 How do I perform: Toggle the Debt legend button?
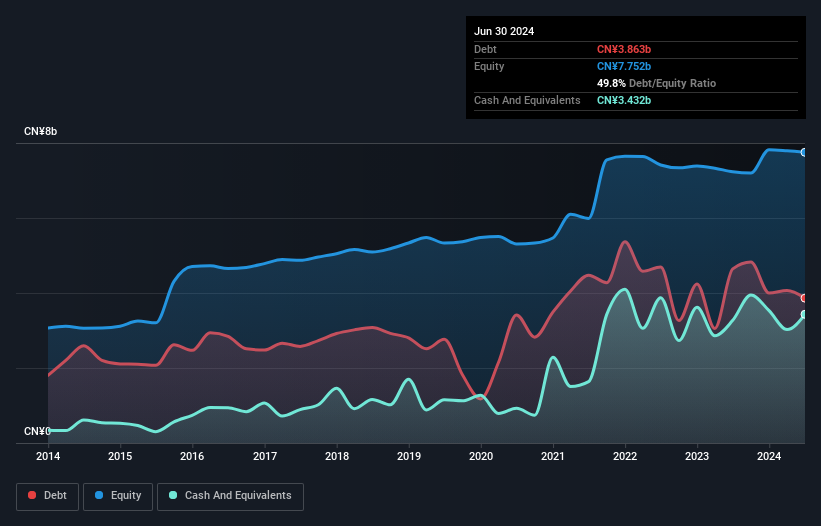pyautogui.click(x=48, y=496)
